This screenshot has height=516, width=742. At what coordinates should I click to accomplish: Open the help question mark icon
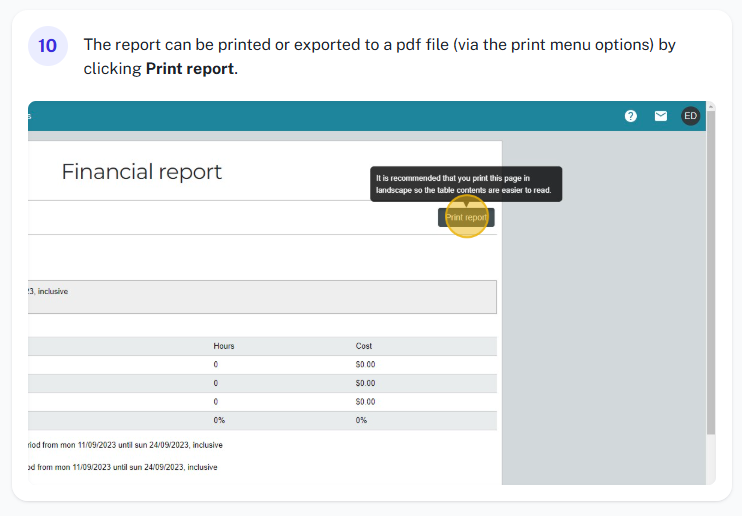point(630,116)
